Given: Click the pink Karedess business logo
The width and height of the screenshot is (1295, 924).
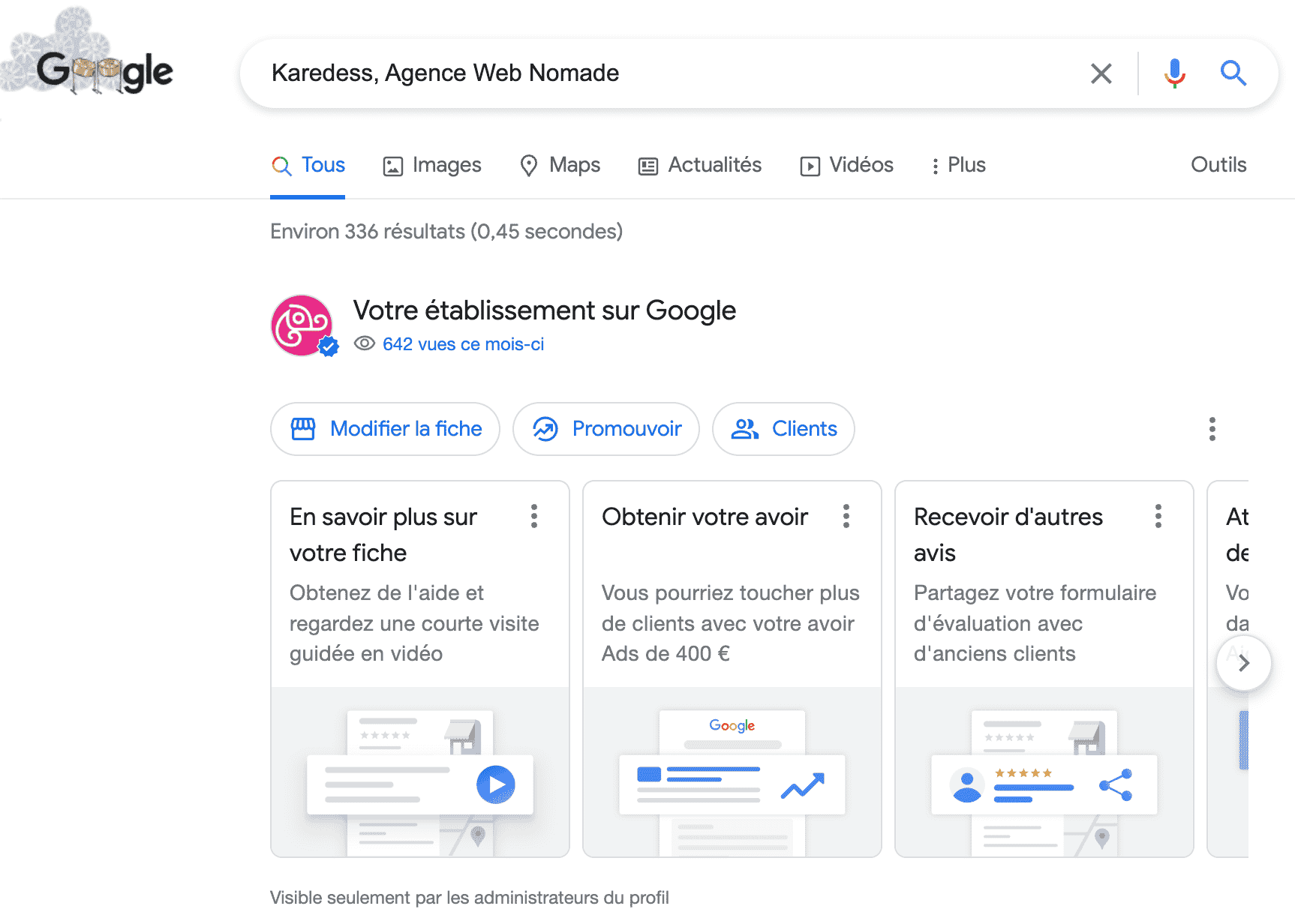Looking at the screenshot, I should tap(302, 325).
